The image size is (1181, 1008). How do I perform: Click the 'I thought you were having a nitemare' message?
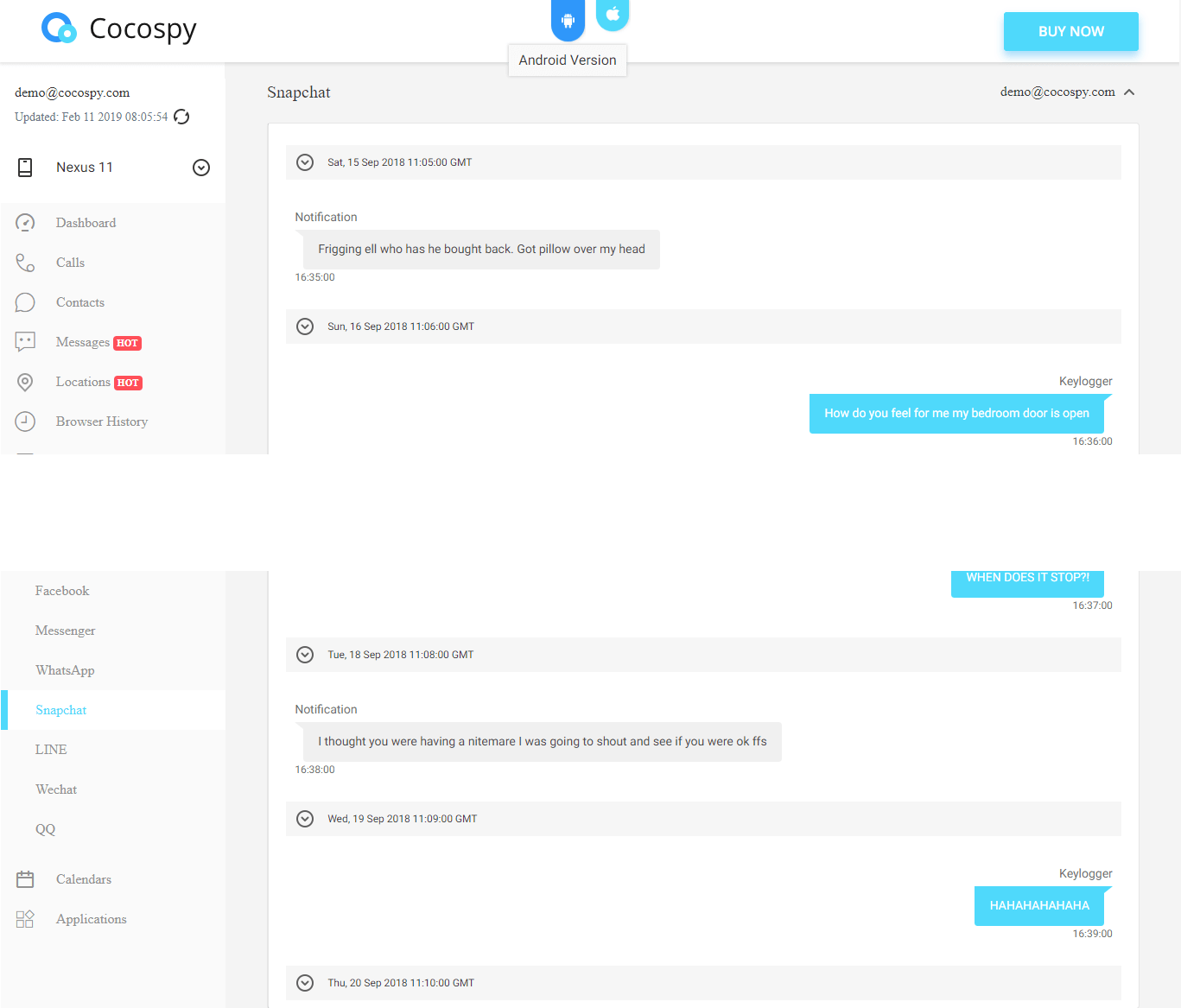(543, 742)
